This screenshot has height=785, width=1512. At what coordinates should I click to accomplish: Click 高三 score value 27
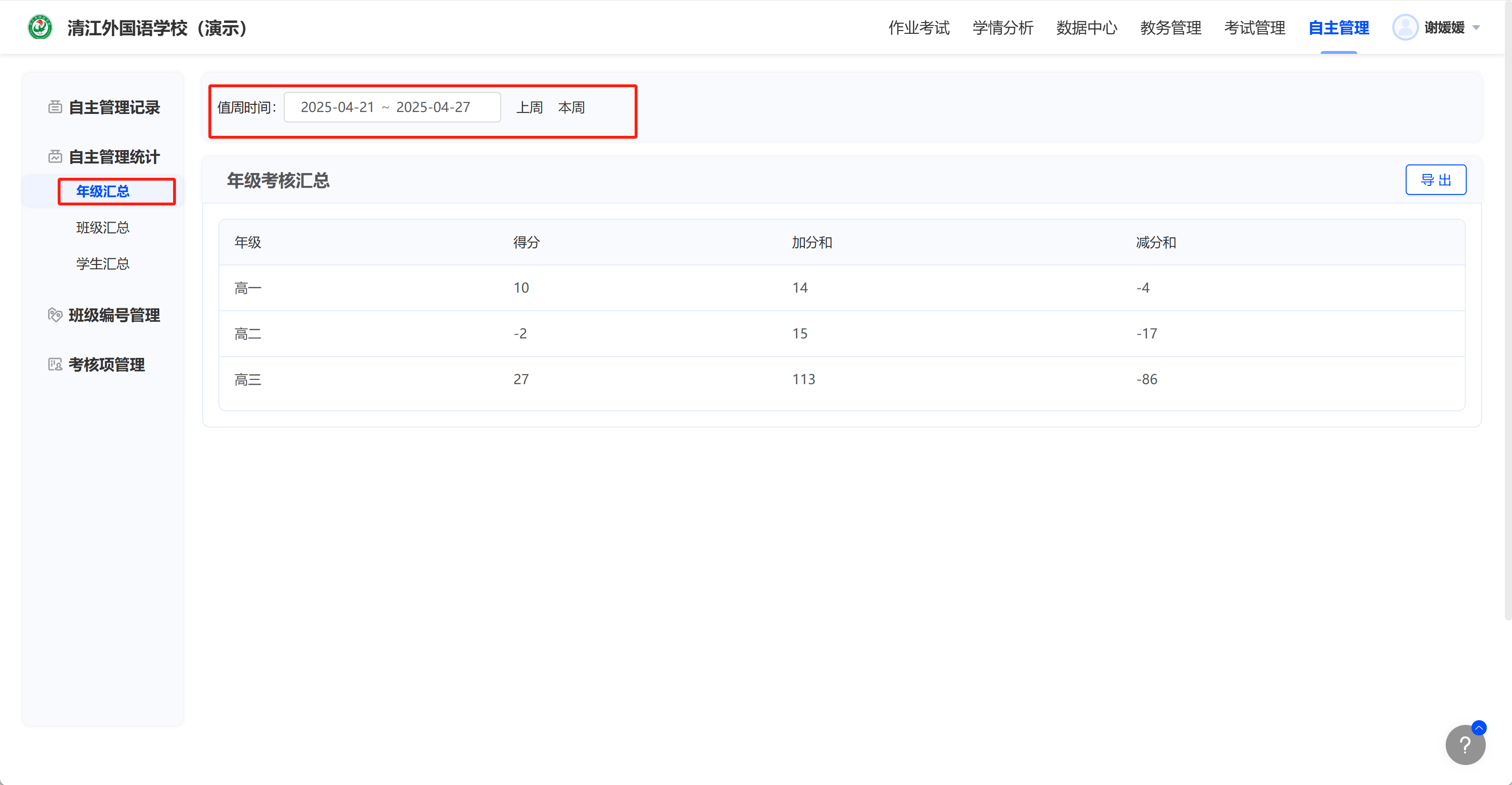(521, 379)
